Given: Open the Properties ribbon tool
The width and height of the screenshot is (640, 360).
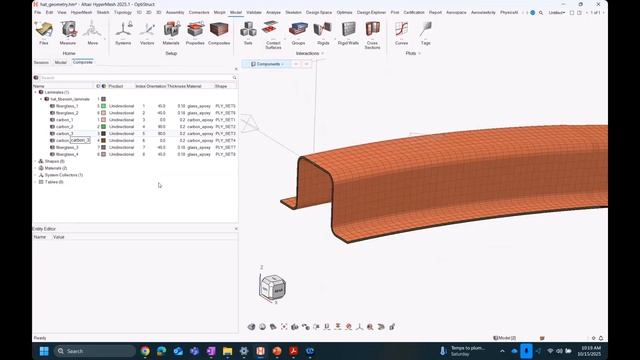Looking at the screenshot, I should pos(195,33).
